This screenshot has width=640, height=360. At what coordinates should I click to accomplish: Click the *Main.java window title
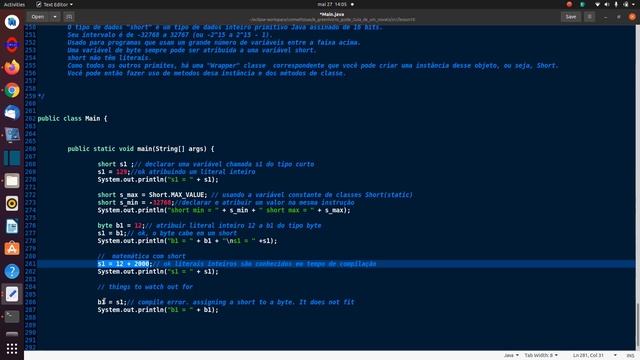(x=332, y=14)
